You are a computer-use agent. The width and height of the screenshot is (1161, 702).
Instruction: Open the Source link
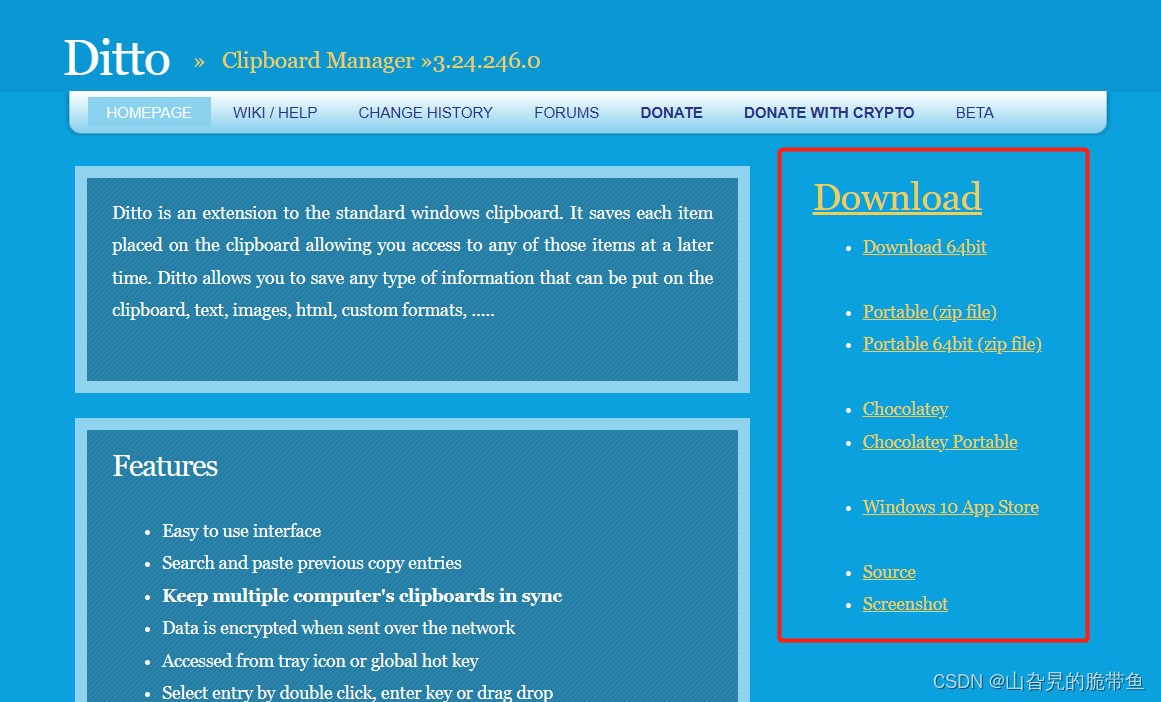(x=889, y=572)
